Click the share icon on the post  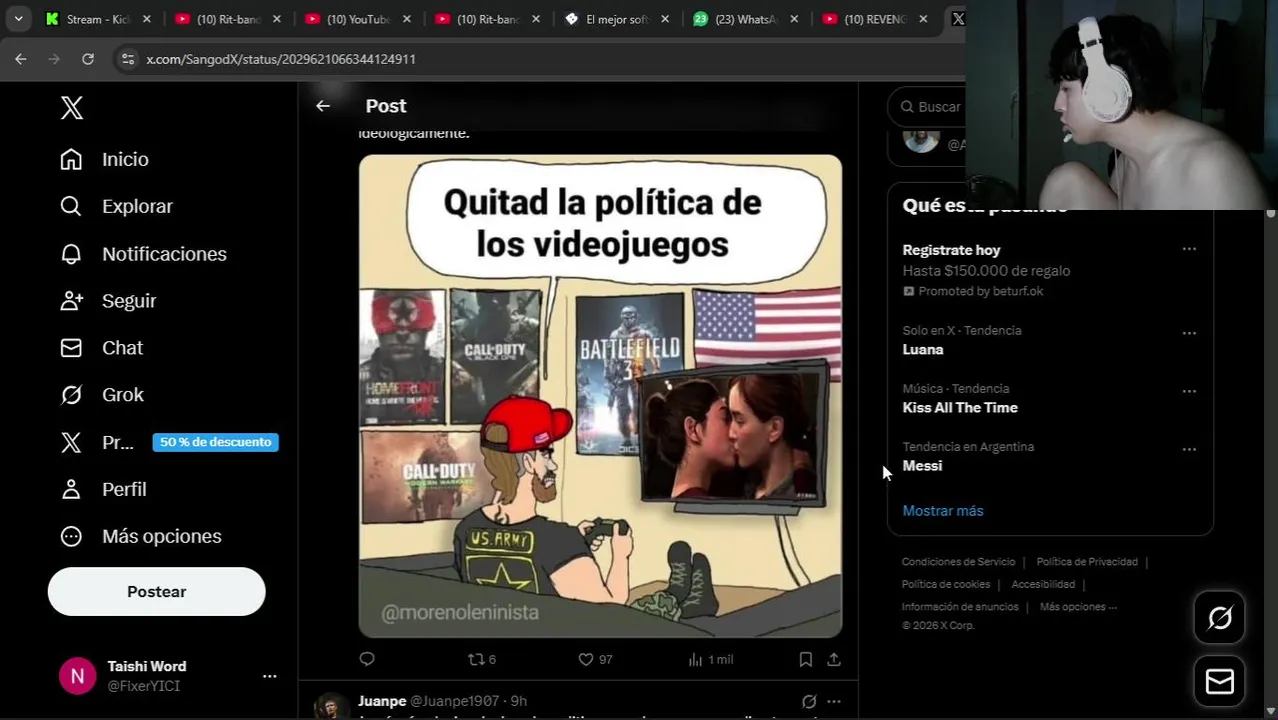click(834, 659)
